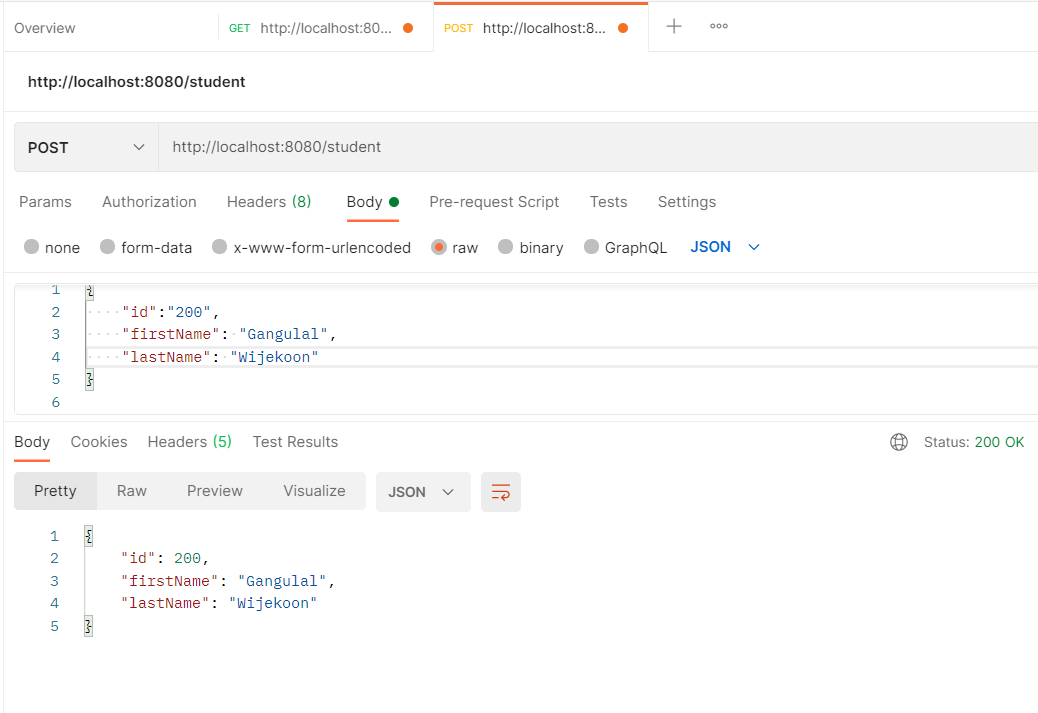Open the Pre-request Script tab

(x=493, y=201)
